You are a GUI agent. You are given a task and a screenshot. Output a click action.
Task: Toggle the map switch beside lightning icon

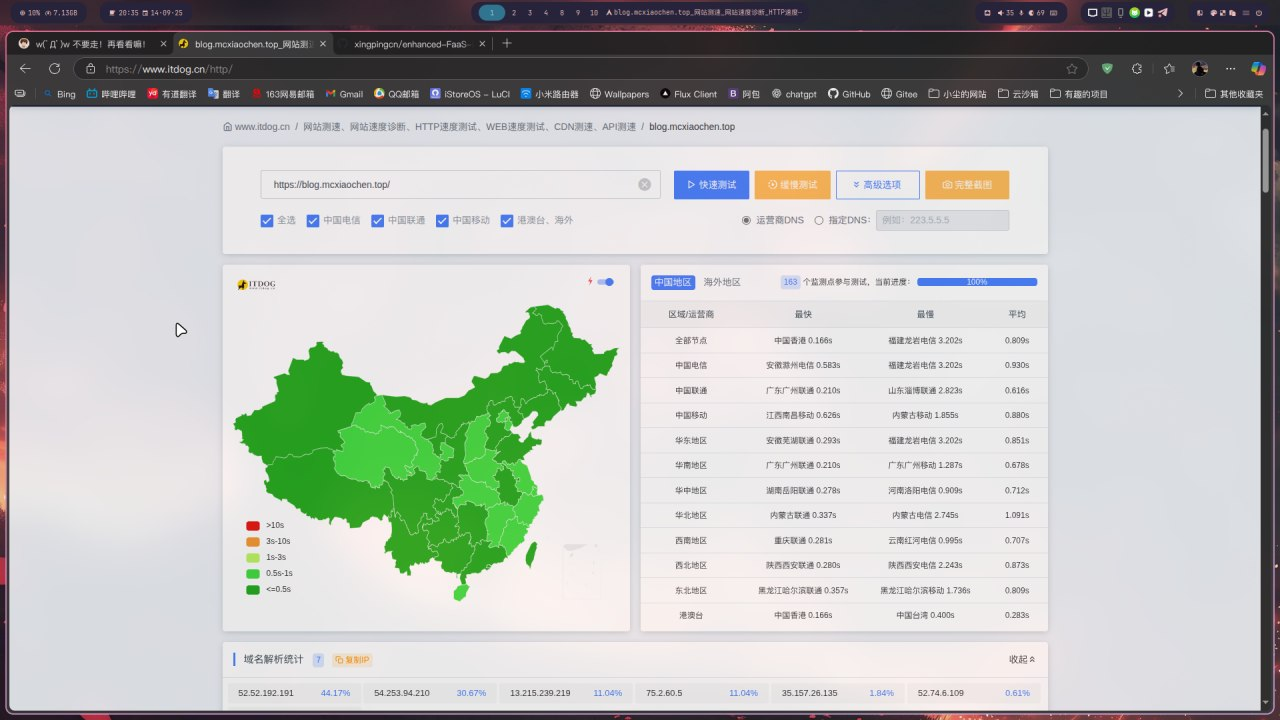[605, 282]
